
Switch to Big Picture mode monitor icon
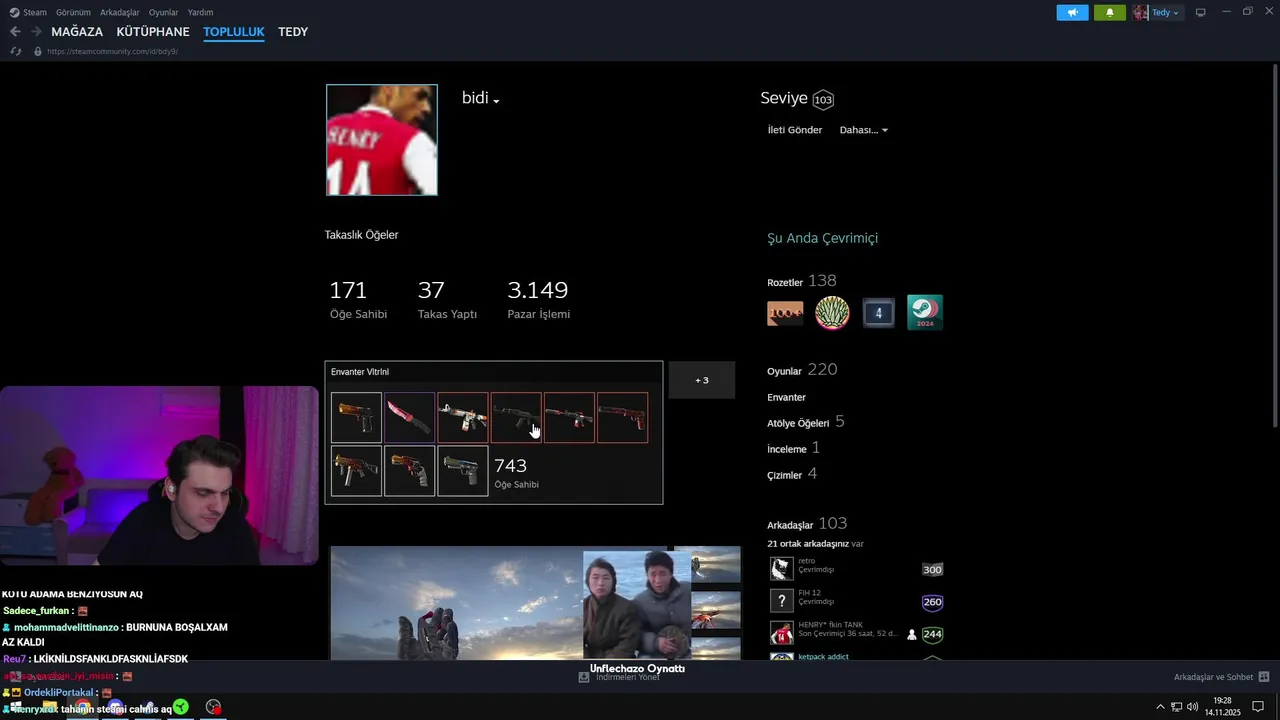click(x=1201, y=13)
